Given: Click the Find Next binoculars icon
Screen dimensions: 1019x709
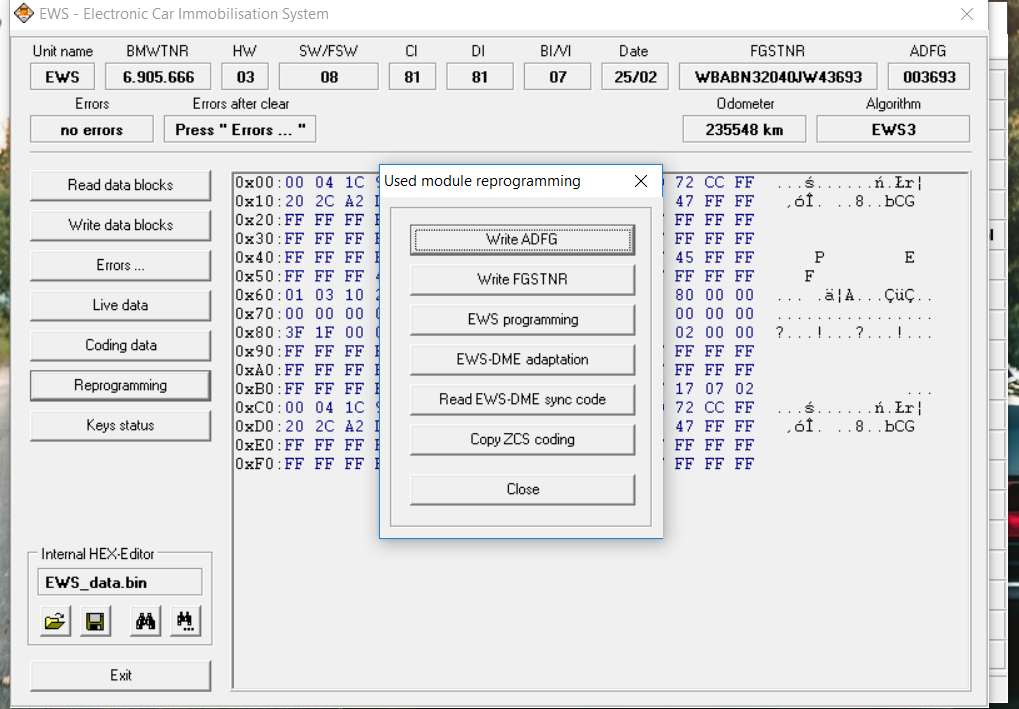Looking at the screenshot, I should [x=185, y=622].
